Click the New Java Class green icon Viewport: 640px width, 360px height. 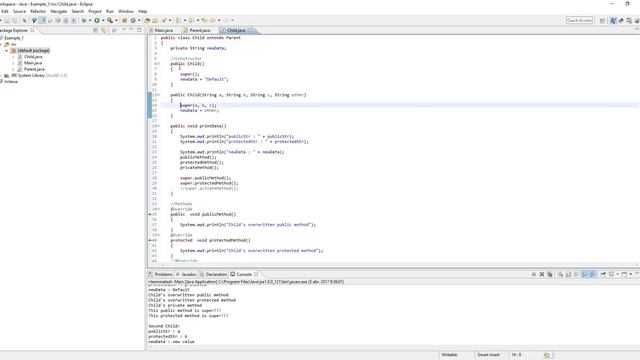[x=133, y=20]
